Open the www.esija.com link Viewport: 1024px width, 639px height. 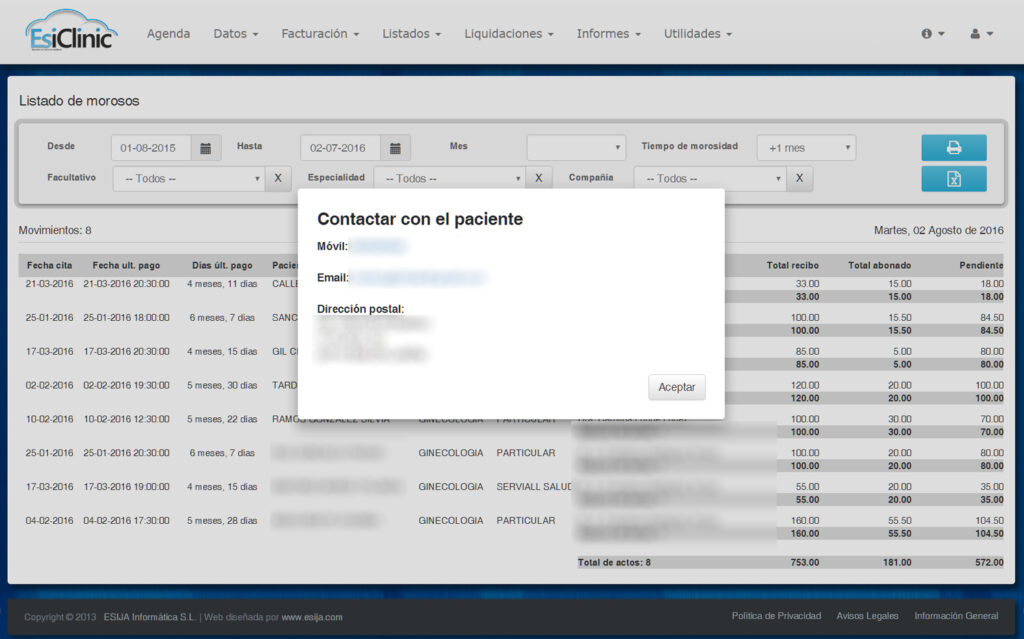tap(312, 617)
